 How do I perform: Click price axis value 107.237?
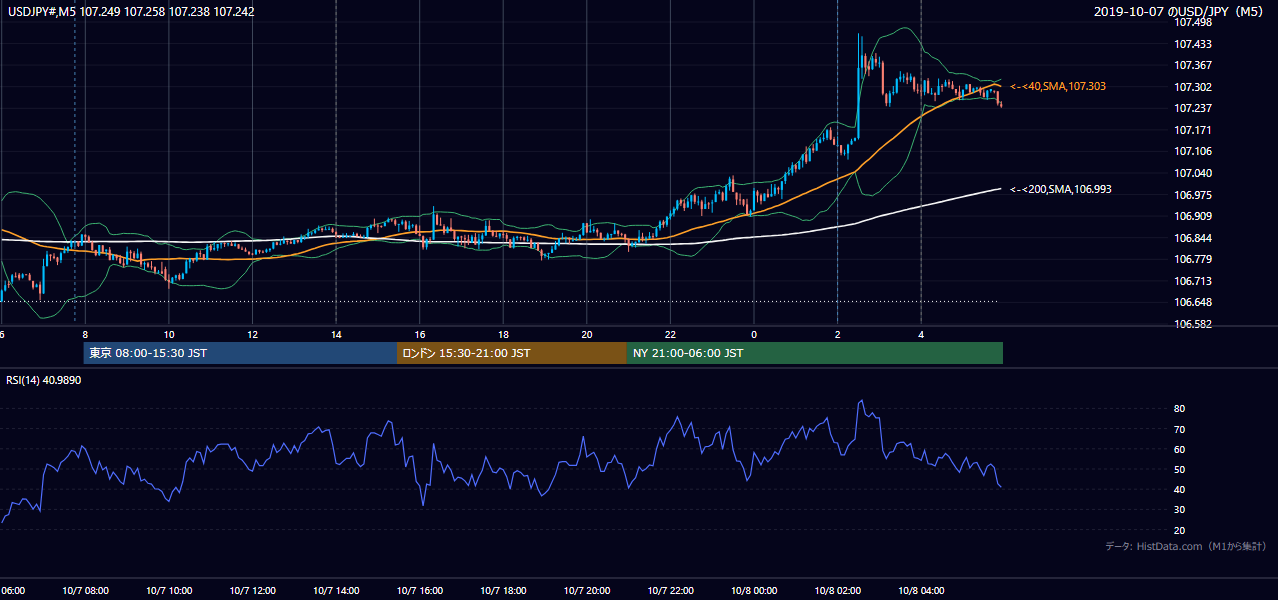click(1193, 108)
